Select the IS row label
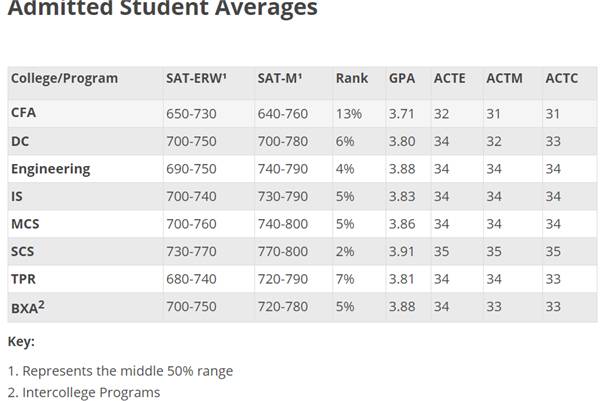The image size is (600, 401). coord(17,196)
